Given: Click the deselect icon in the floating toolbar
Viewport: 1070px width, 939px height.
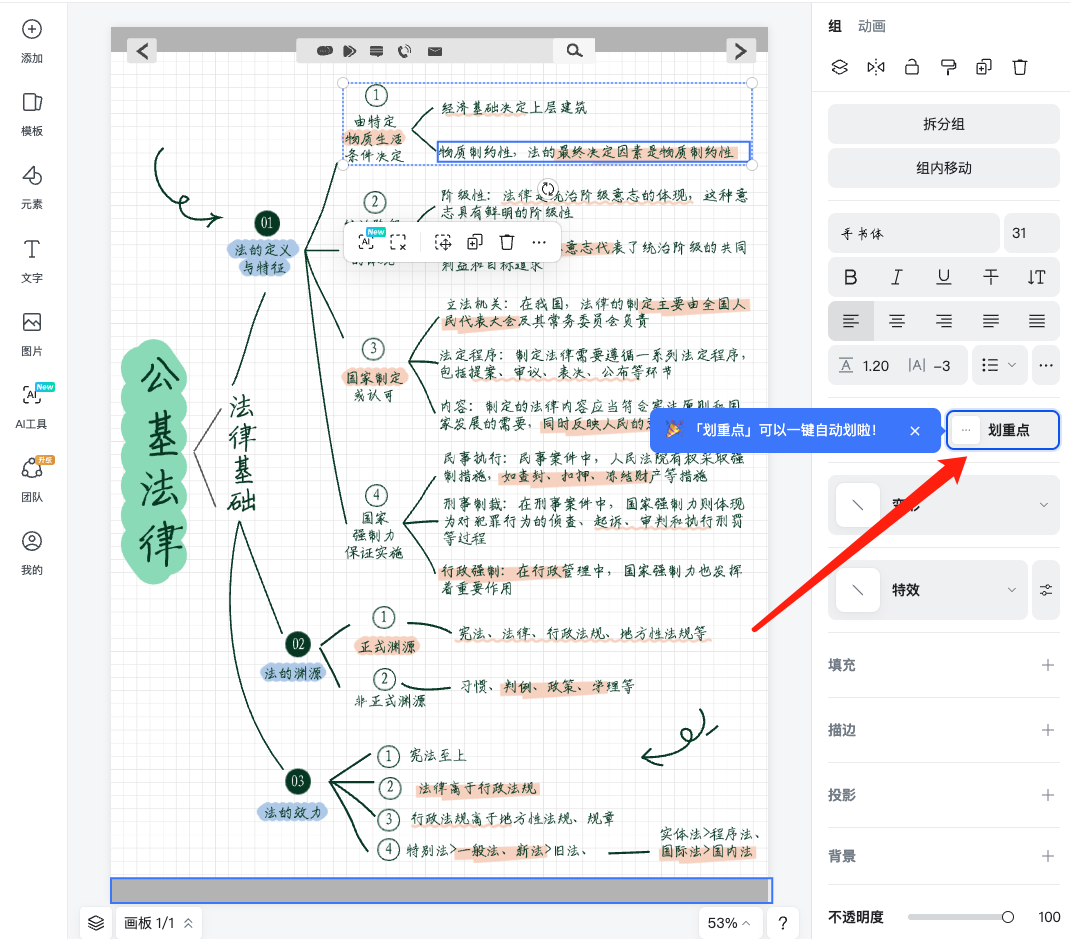Looking at the screenshot, I should point(399,241).
